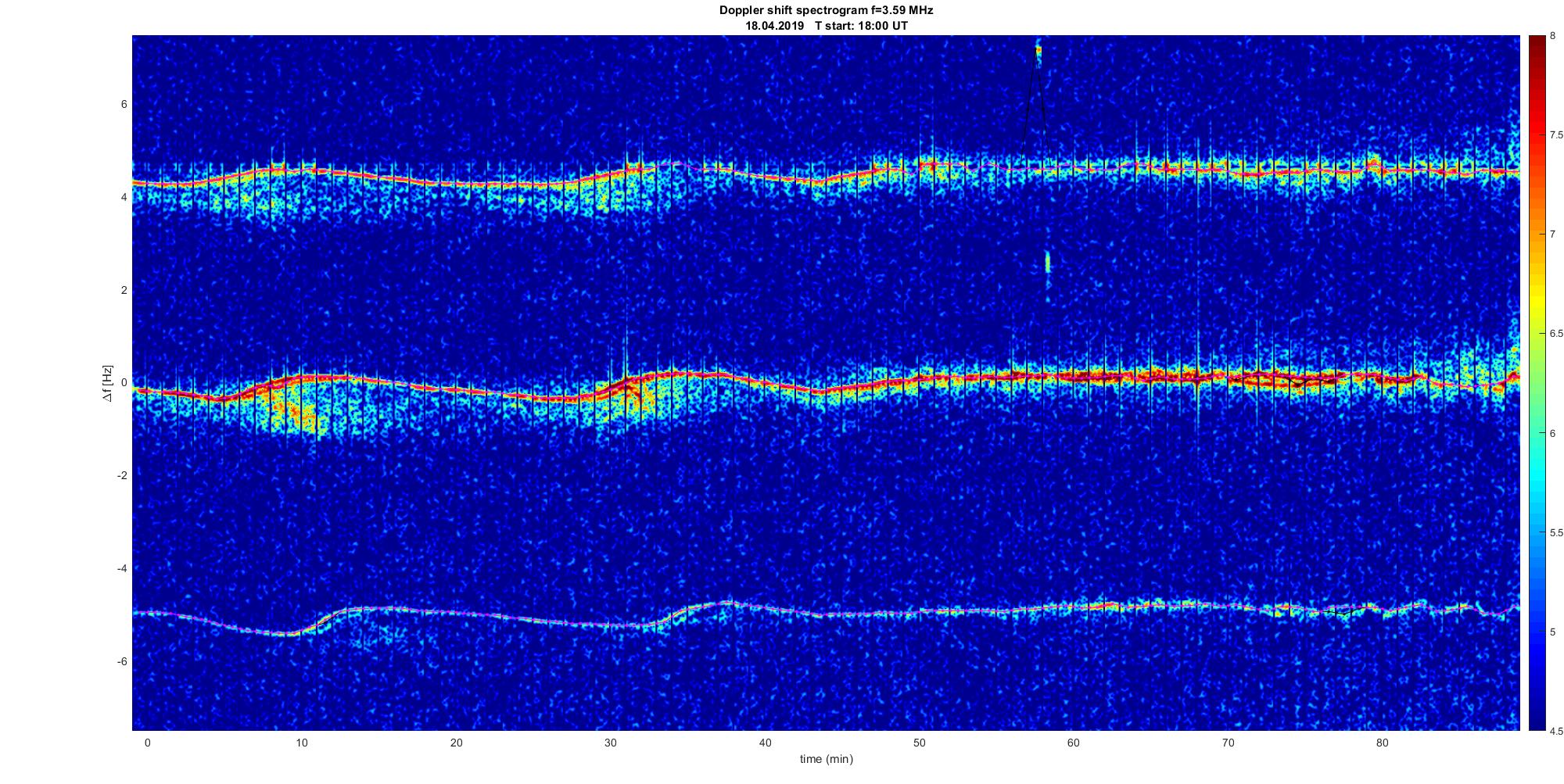Click the y-axis tick label '6'
The image size is (1564, 784).
pyautogui.click(x=124, y=105)
